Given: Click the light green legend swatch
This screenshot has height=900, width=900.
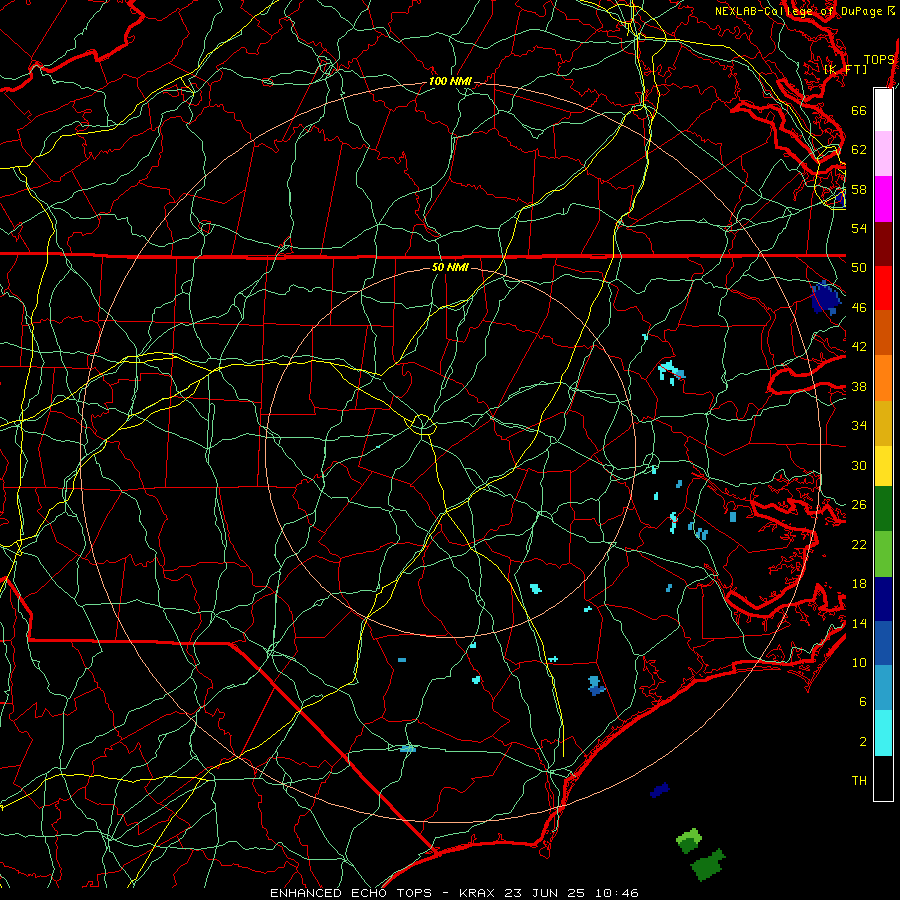Looking at the screenshot, I should point(883,554).
